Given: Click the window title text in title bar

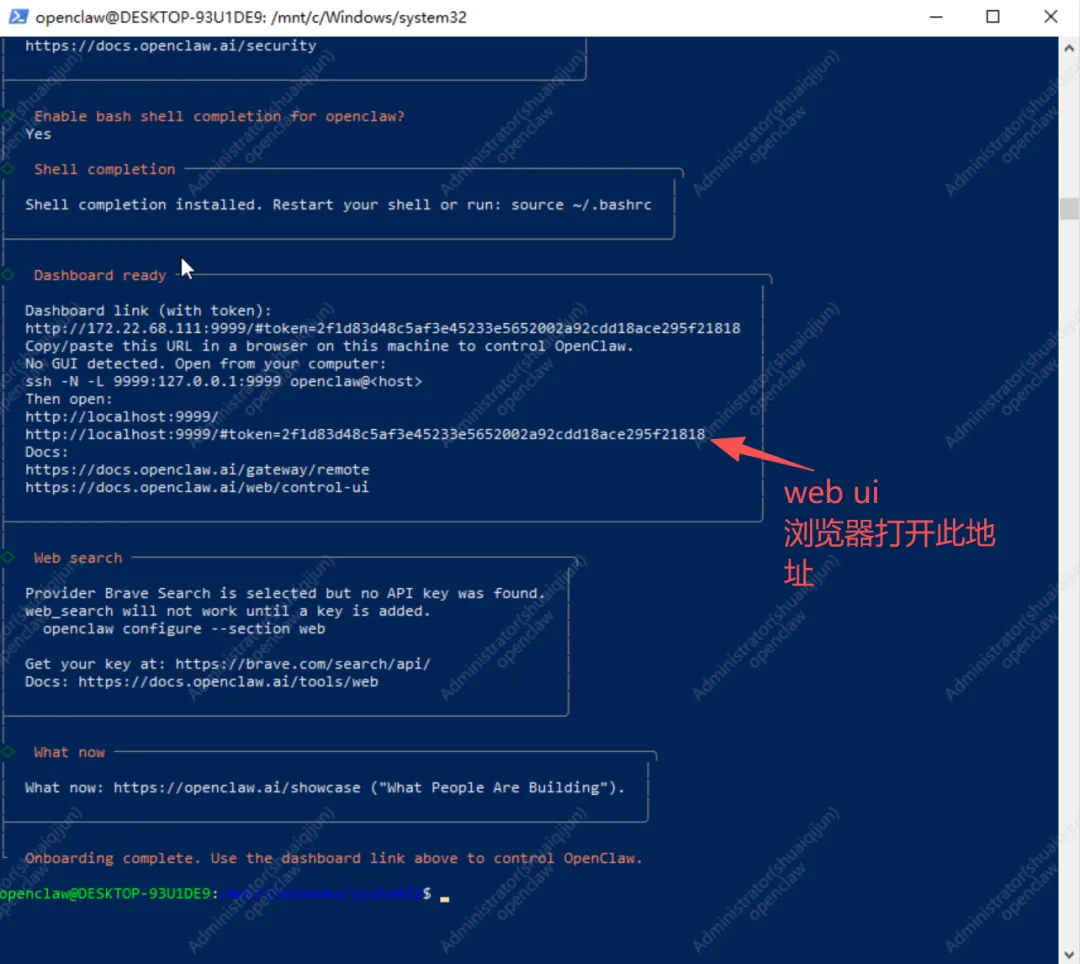Looking at the screenshot, I should (x=251, y=17).
